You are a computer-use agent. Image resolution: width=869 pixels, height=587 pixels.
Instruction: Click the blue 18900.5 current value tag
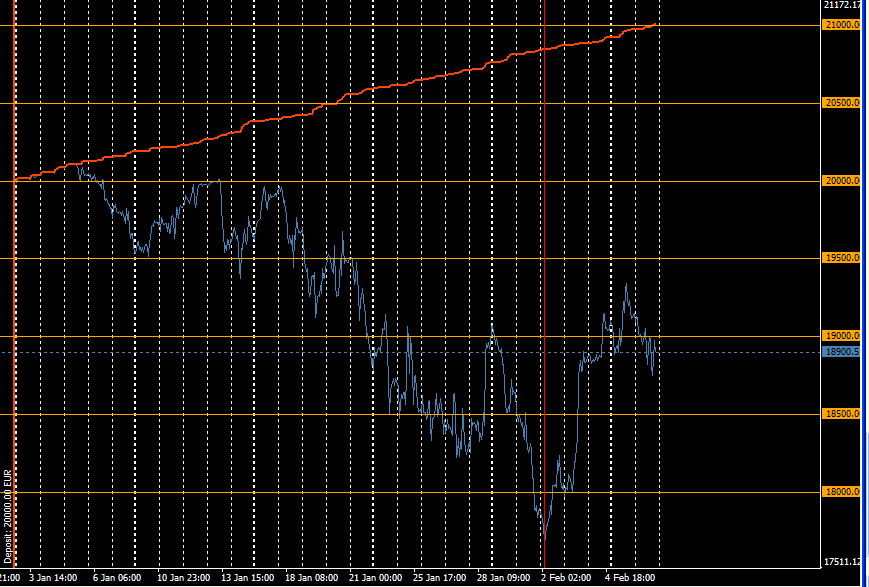coord(841,352)
